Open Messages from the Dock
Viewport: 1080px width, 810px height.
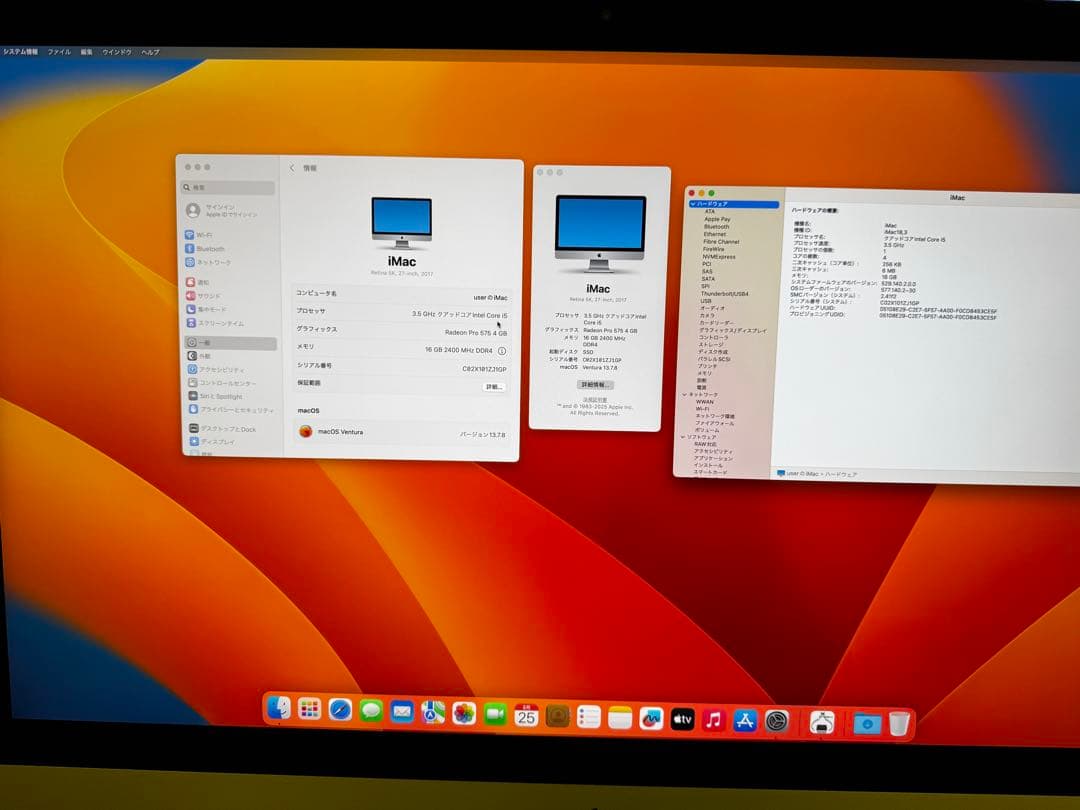(x=371, y=711)
